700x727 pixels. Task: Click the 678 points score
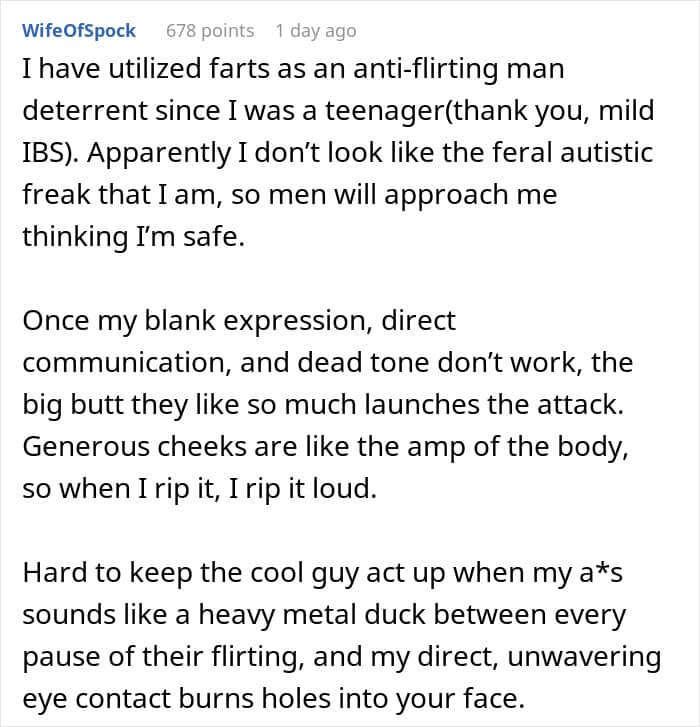coord(210,31)
